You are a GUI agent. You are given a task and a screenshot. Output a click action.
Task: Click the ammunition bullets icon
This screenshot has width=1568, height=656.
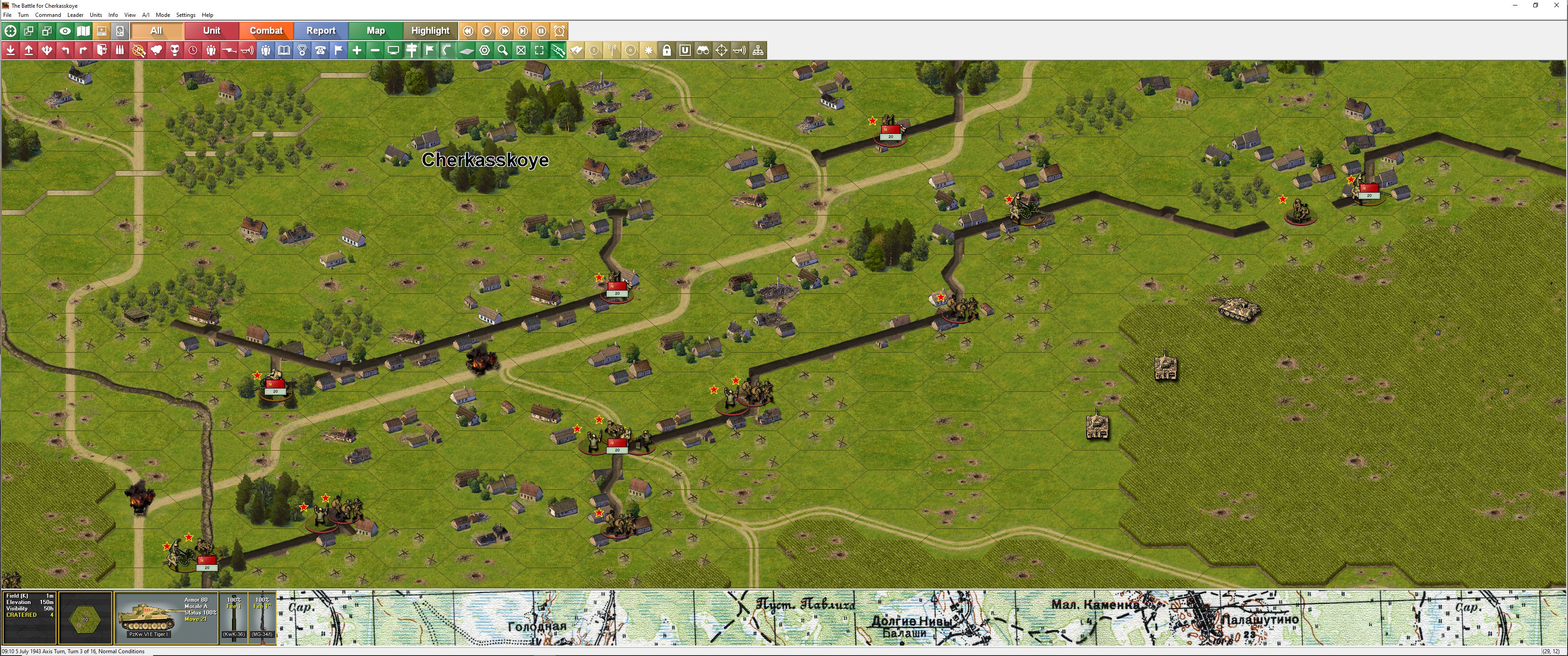point(120,51)
